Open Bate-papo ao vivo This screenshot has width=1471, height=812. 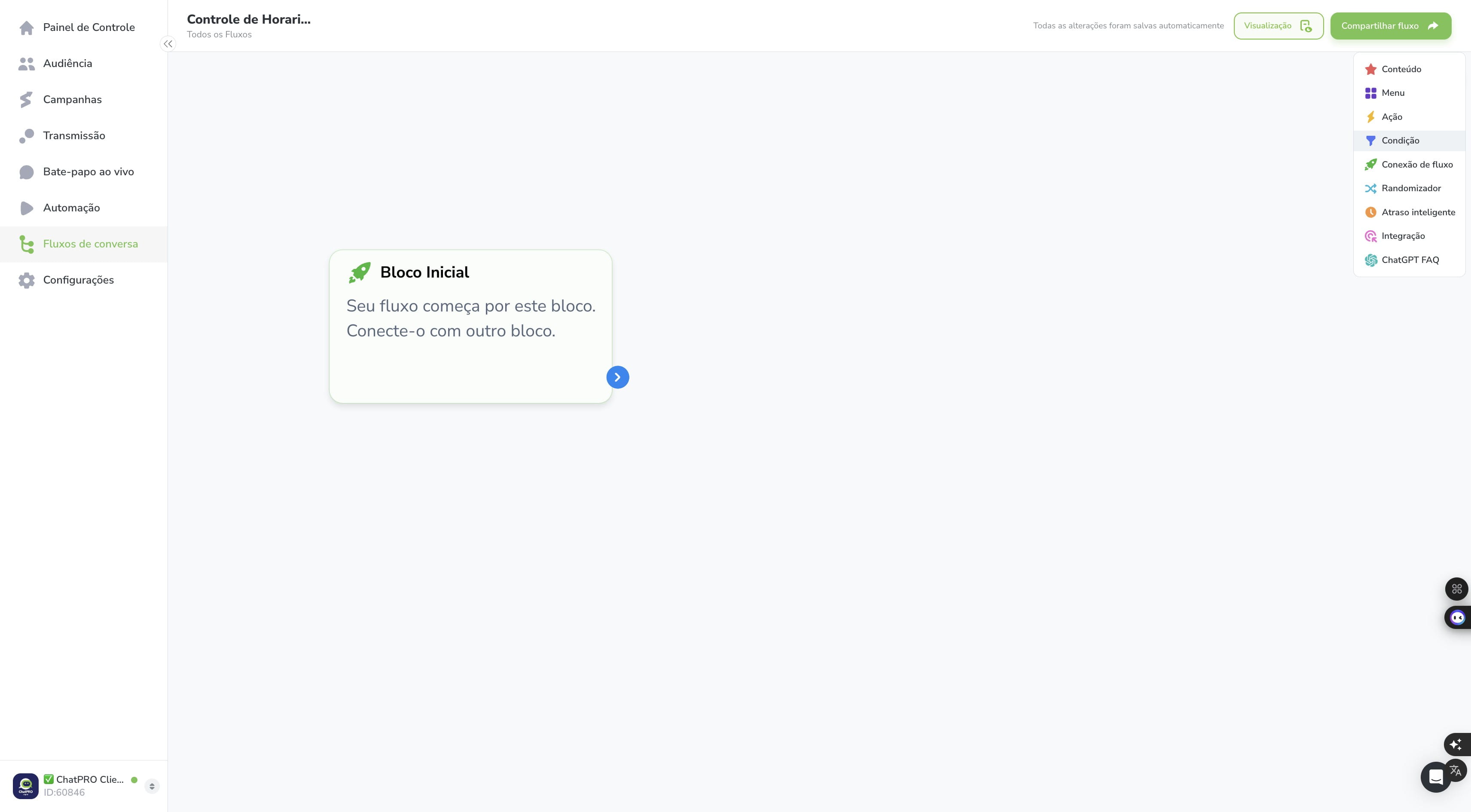point(83,172)
